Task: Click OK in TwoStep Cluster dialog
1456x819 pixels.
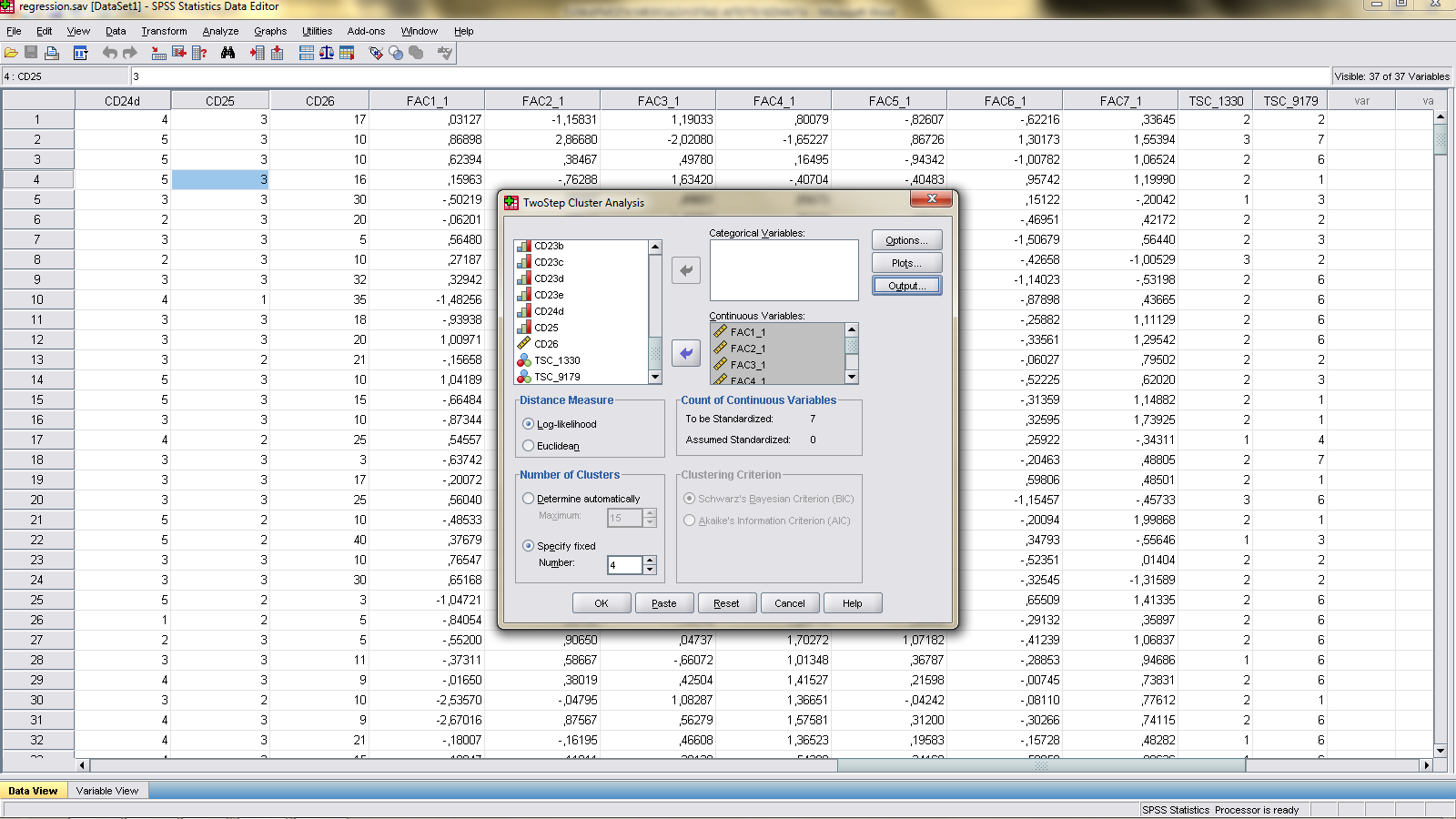Action: tap(602, 603)
